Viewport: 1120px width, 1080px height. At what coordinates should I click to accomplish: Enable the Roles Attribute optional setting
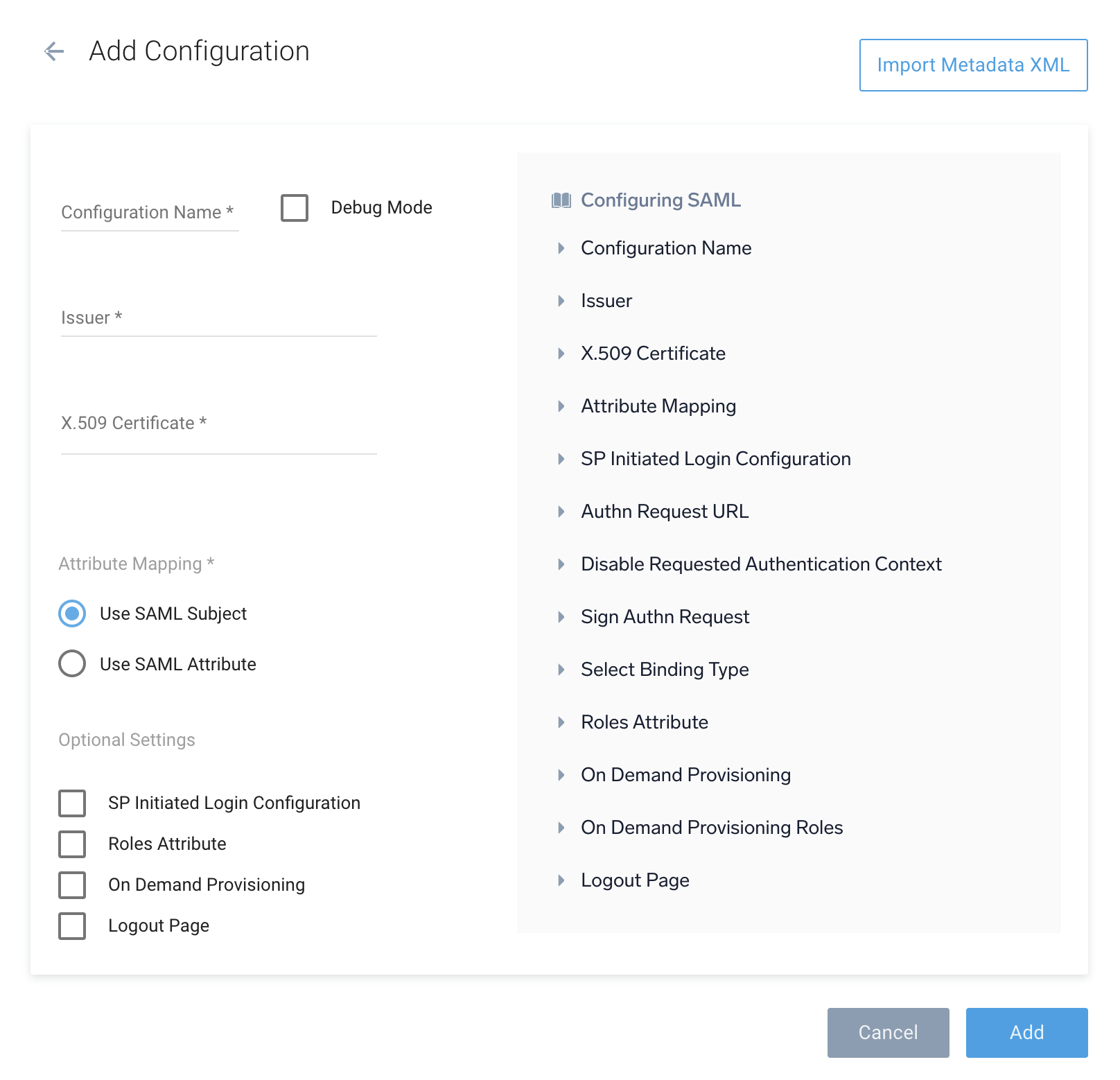71,844
